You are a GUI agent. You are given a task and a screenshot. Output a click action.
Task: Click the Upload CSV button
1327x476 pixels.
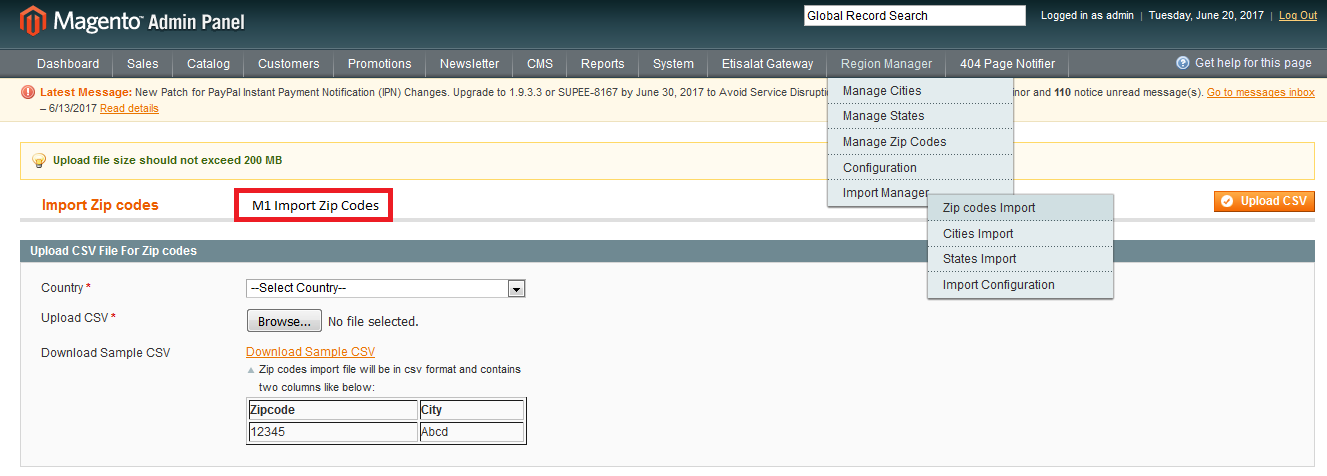[1264, 201]
